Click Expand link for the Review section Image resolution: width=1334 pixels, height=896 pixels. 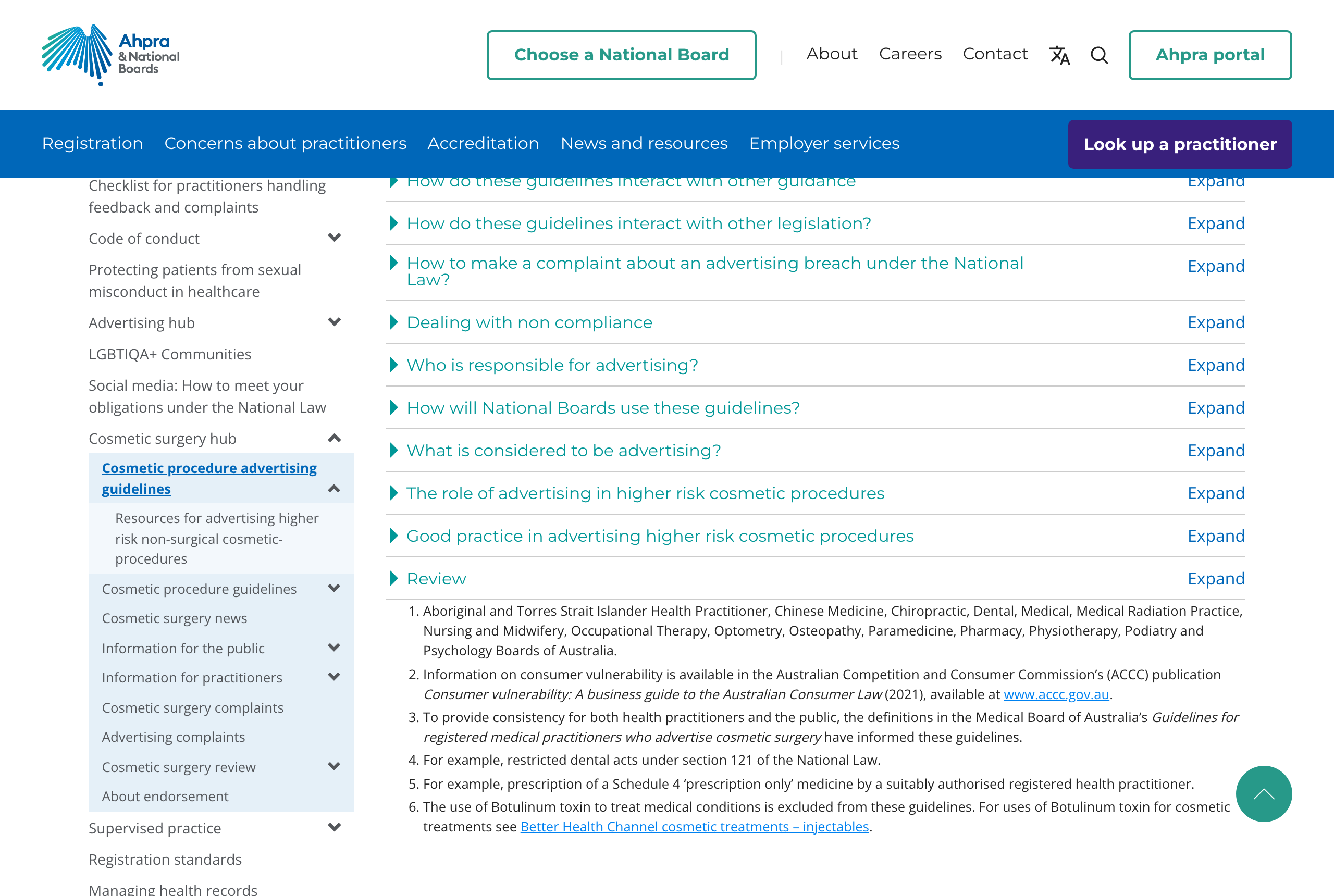[x=1216, y=579]
